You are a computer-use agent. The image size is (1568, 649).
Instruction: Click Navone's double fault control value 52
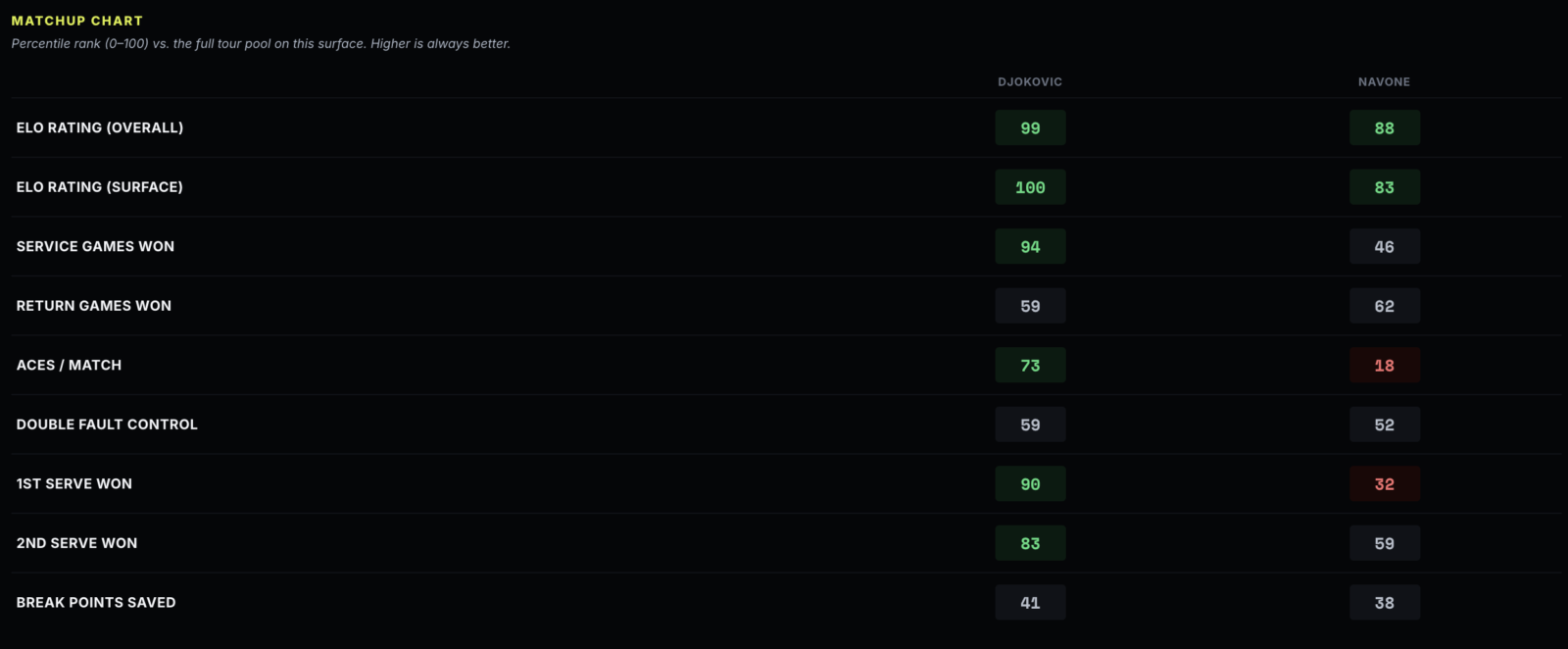(1384, 424)
